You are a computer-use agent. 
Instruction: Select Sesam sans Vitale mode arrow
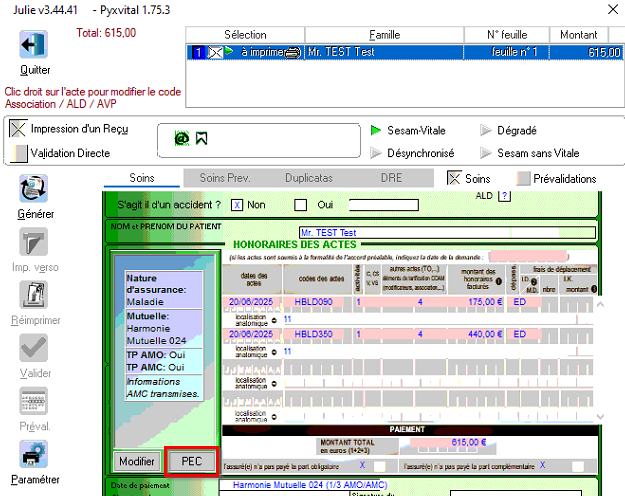485,153
